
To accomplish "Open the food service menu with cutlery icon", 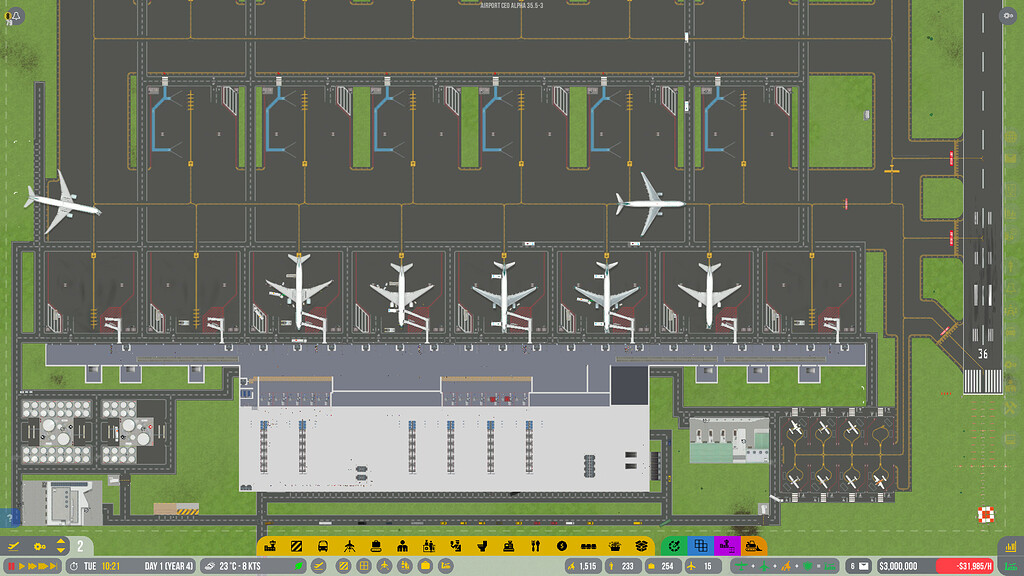I will click(535, 545).
